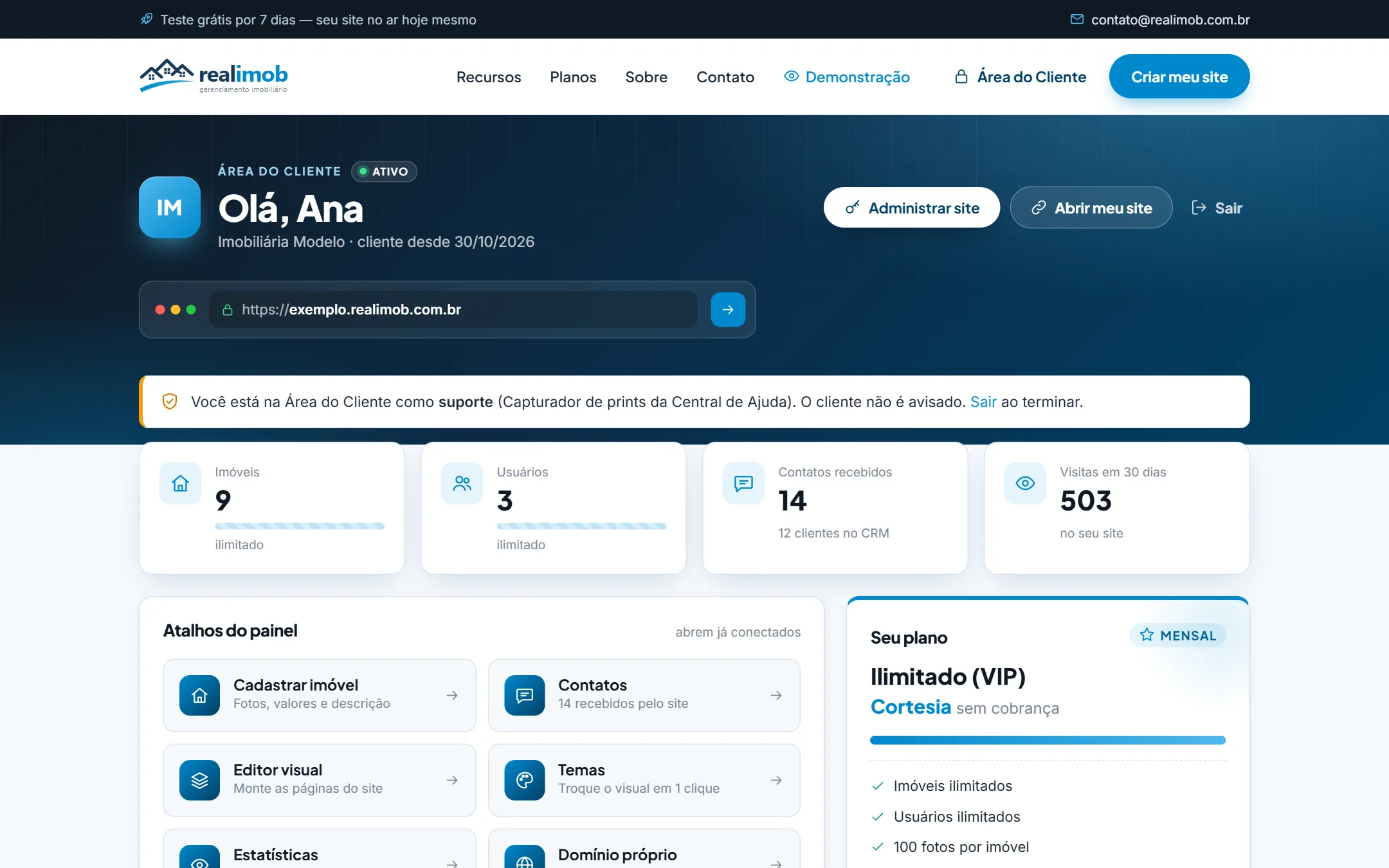Screen dimensions: 1389x868
Task: Open Cadastrar imóvel shortcut arrow
Action: tap(452, 695)
